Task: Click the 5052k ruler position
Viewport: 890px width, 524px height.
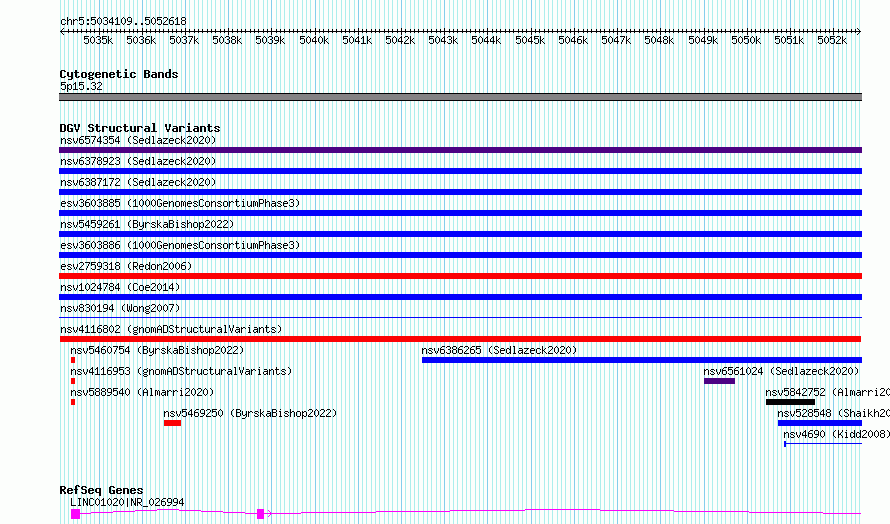Action: pyautogui.click(x=832, y=40)
